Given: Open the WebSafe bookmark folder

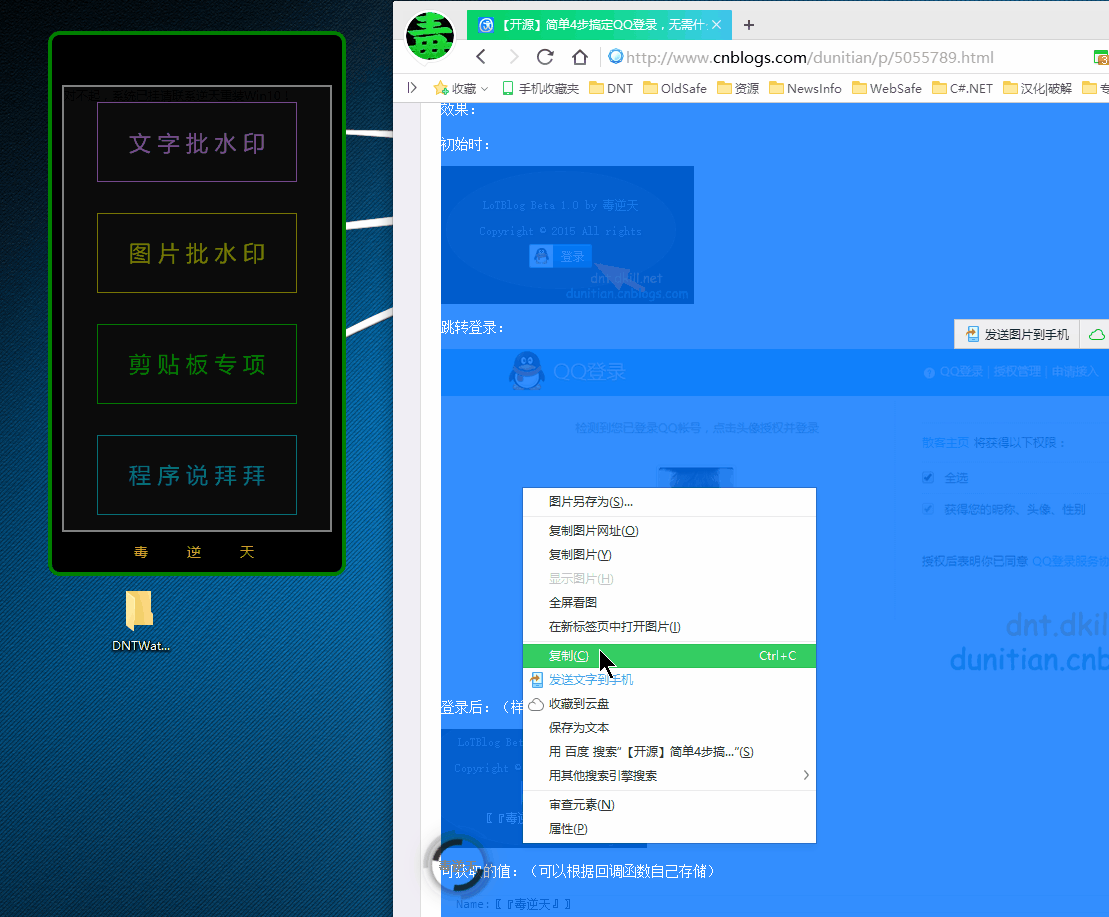Looking at the screenshot, I should [x=887, y=88].
